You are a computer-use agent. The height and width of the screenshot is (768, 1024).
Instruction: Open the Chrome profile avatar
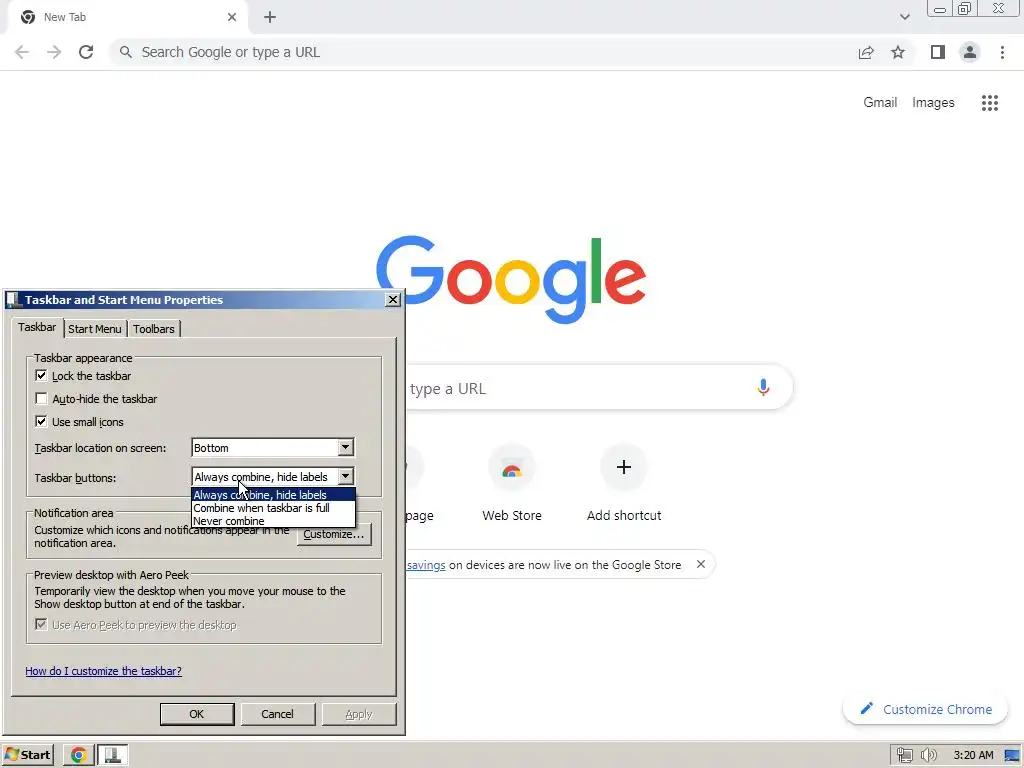pos(970,52)
